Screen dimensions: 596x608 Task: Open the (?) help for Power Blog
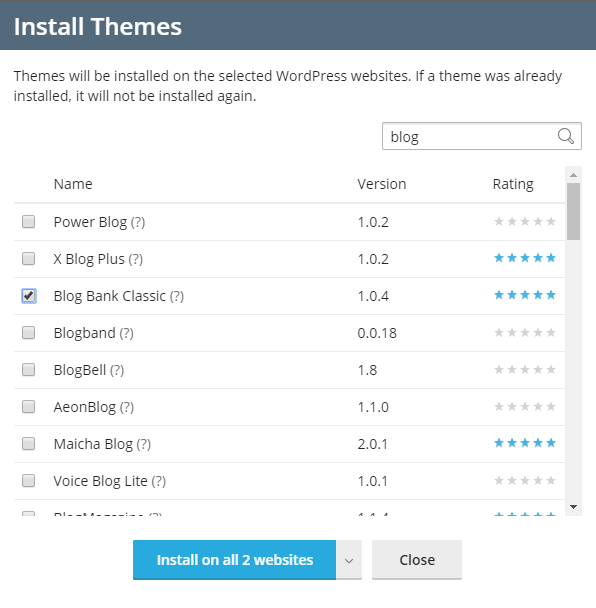[x=138, y=222]
